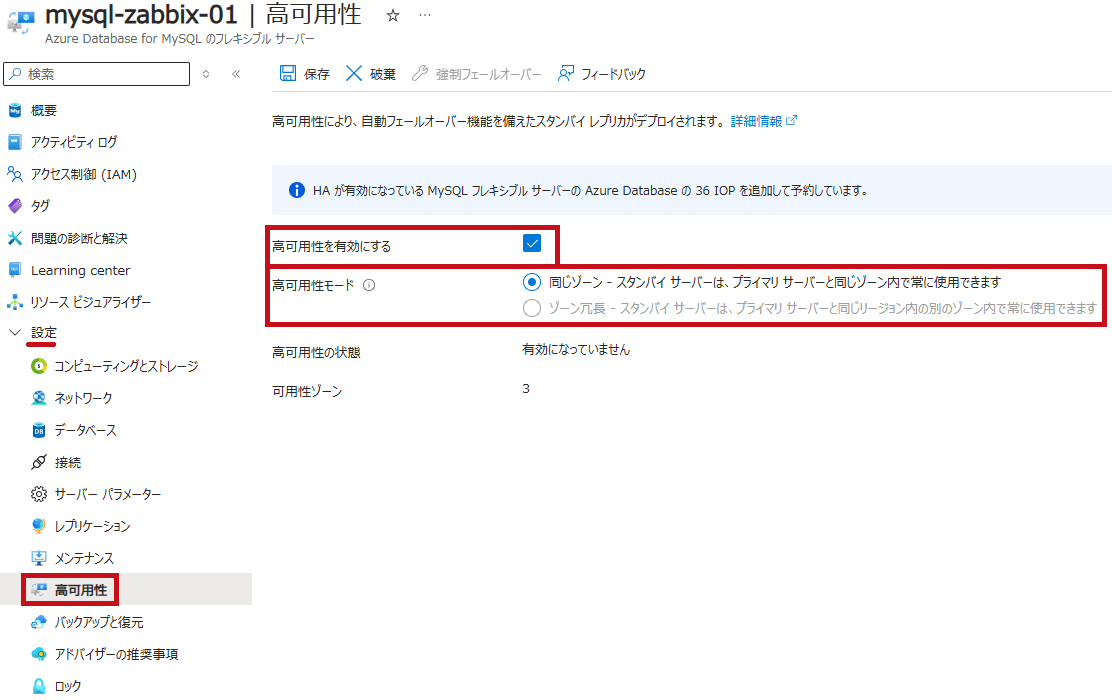The height and width of the screenshot is (700, 1112).
Task: Navigate to リソース ビジュアライザー
Action: point(91,302)
